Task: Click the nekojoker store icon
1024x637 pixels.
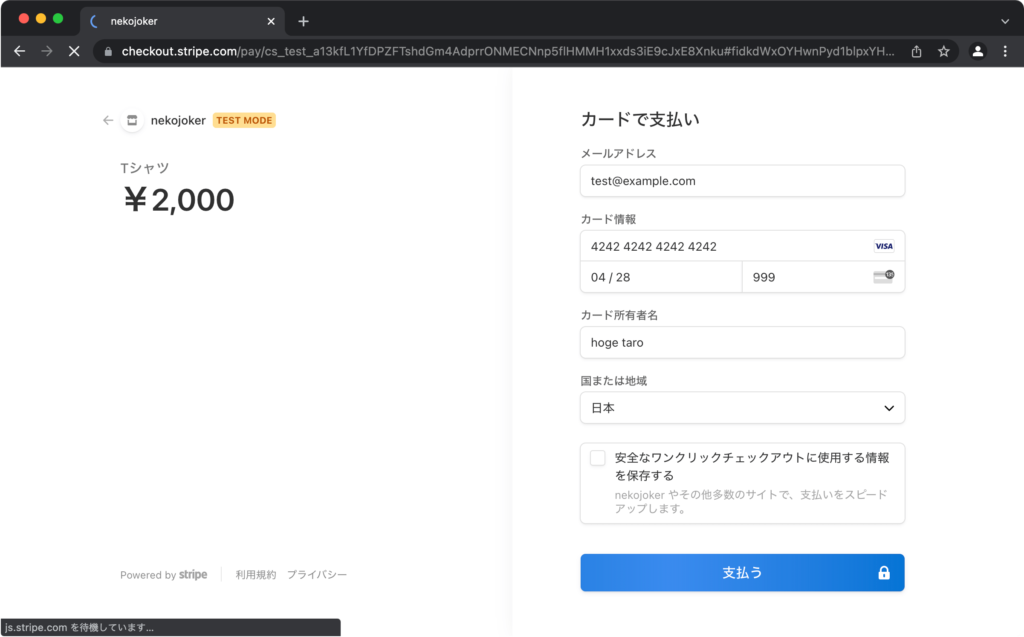Action: [132, 120]
